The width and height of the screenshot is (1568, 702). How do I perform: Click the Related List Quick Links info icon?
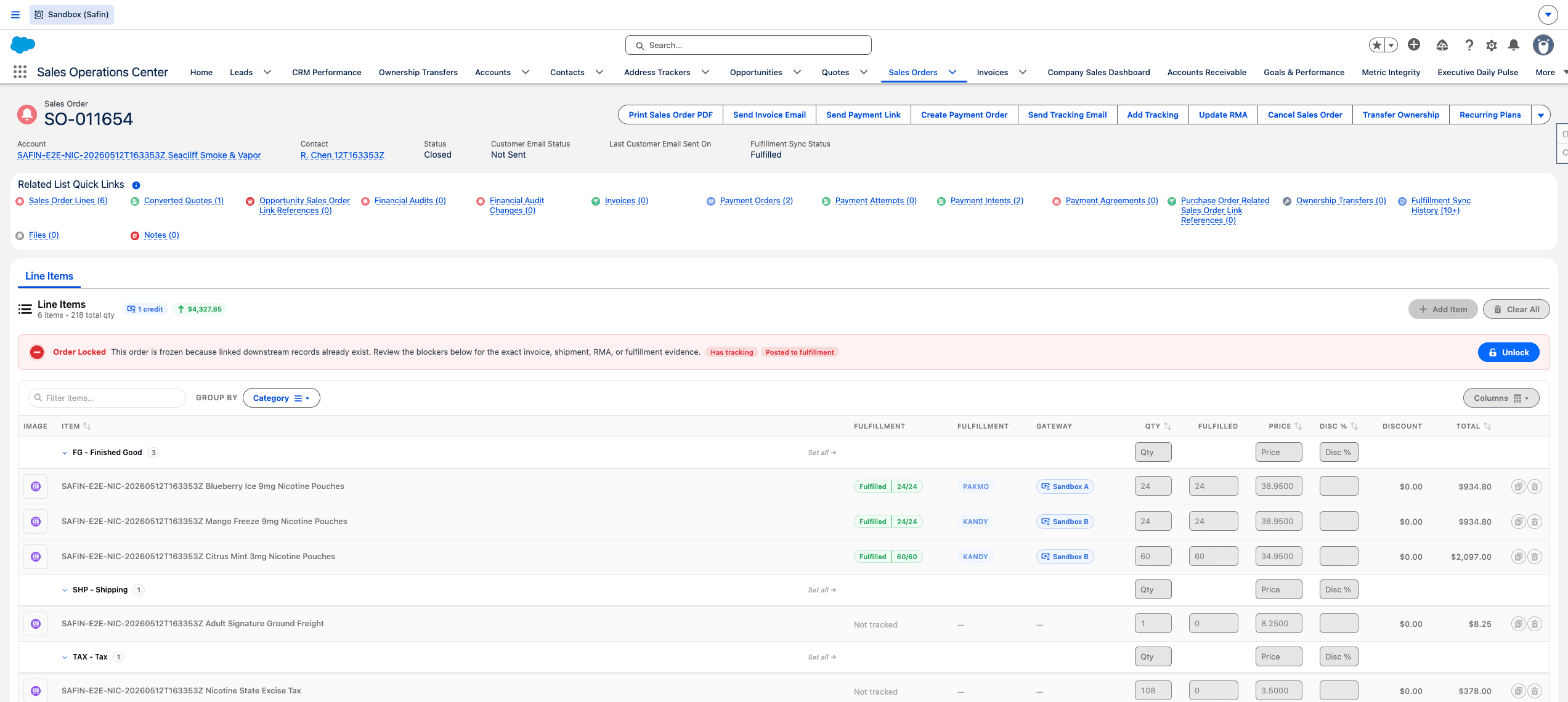[136, 185]
